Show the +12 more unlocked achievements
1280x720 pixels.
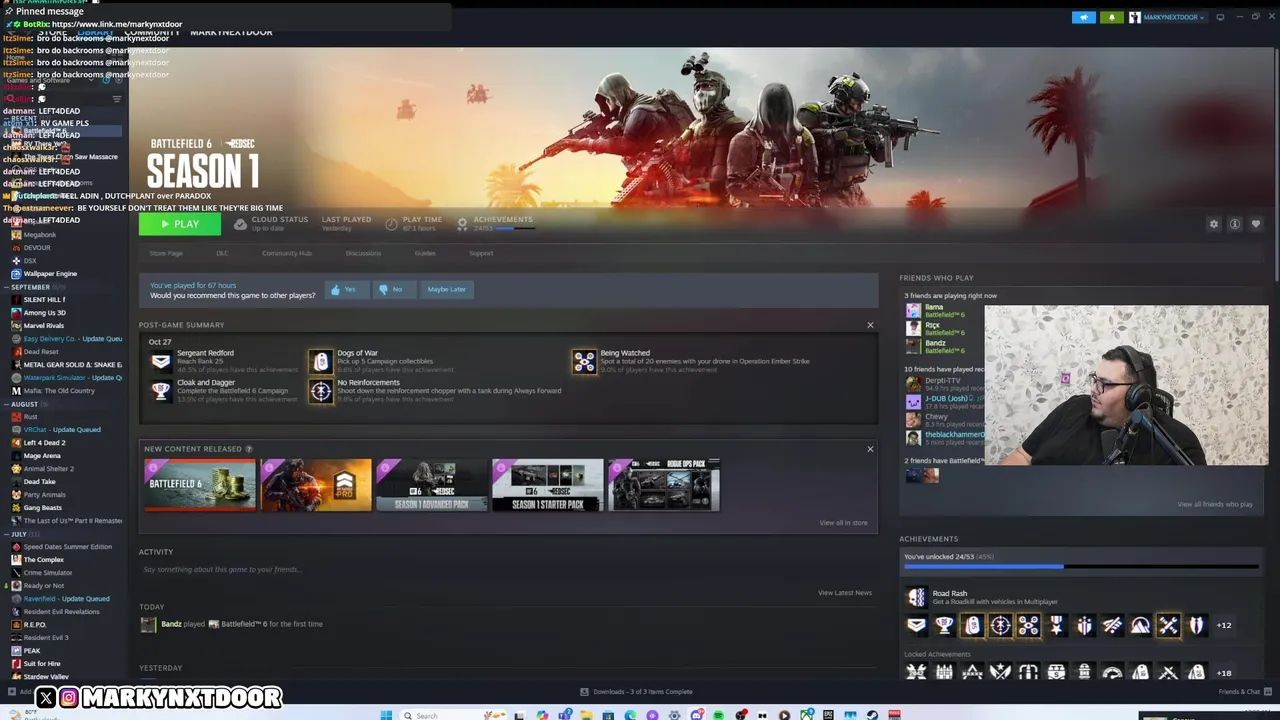pyautogui.click(x=1224, y=626)
